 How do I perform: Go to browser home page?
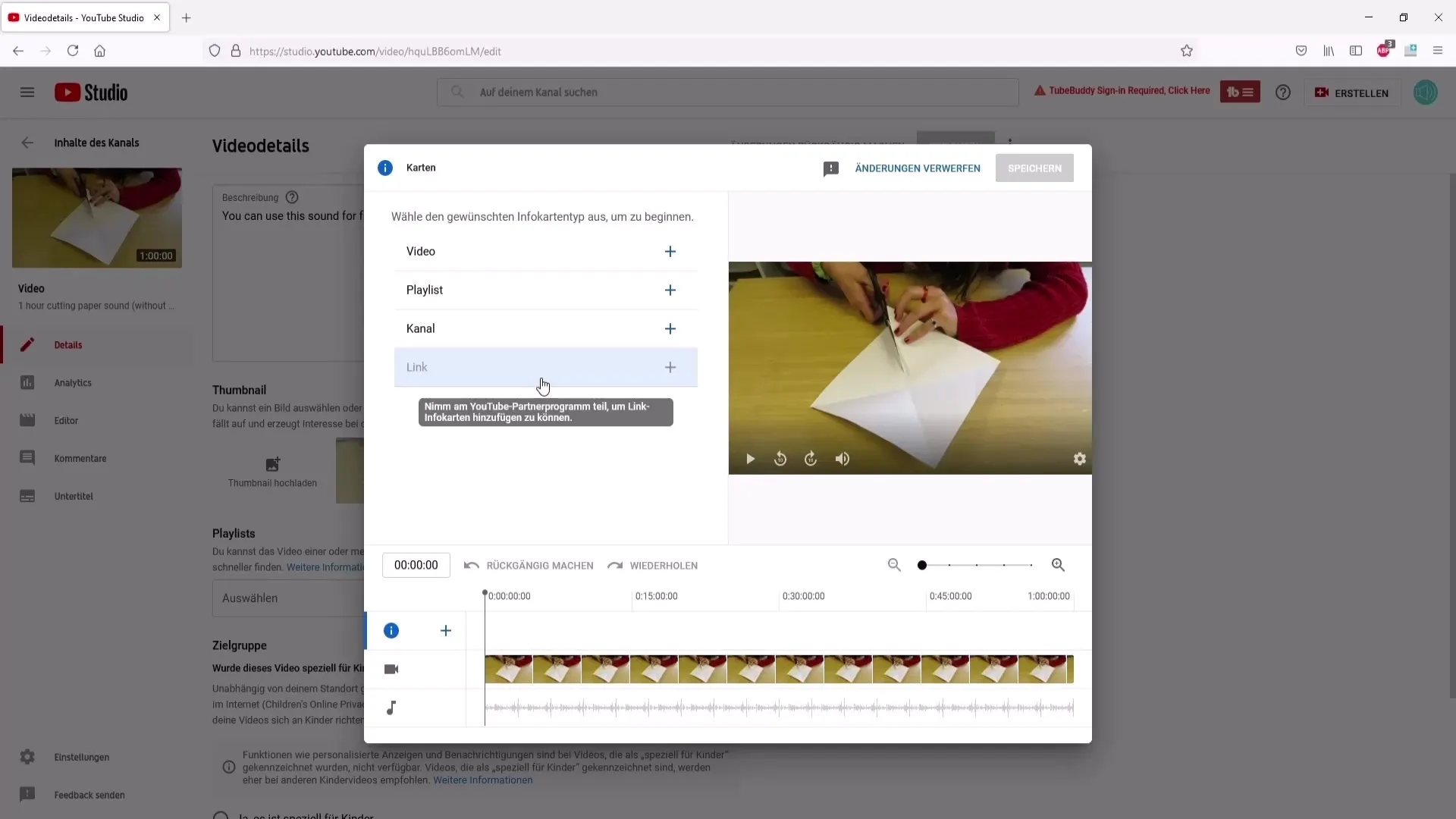[x=99, y=51]
